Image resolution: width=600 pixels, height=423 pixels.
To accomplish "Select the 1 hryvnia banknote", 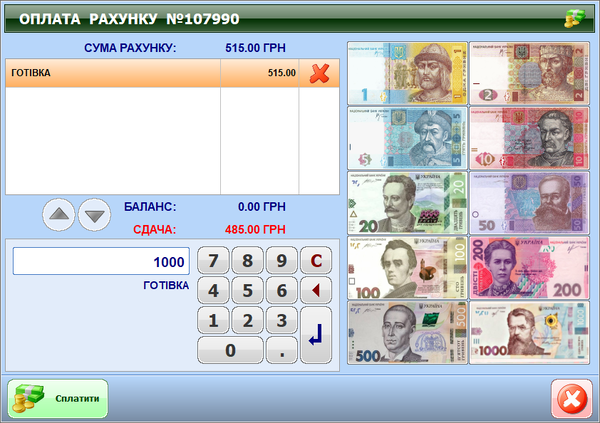I will (x=407, y=73).
